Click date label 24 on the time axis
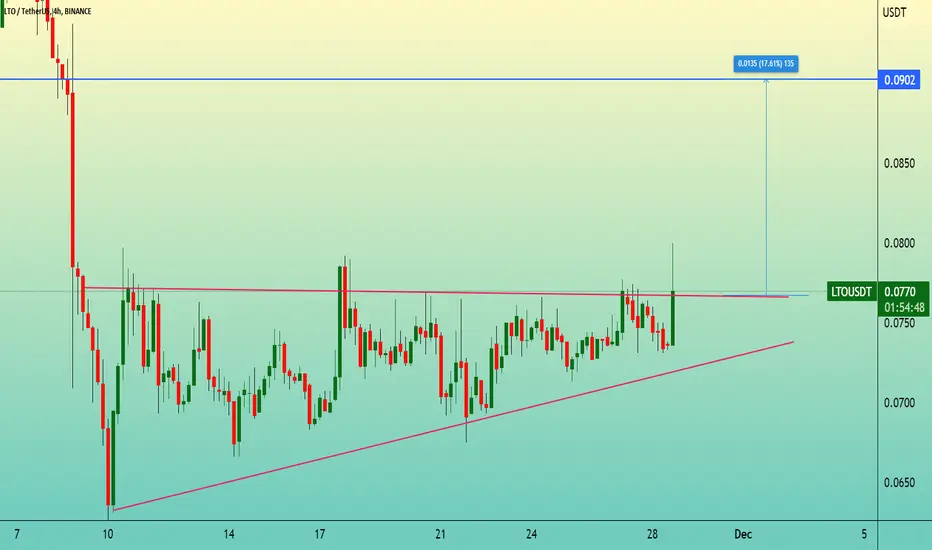 click(x=531, y=534)
